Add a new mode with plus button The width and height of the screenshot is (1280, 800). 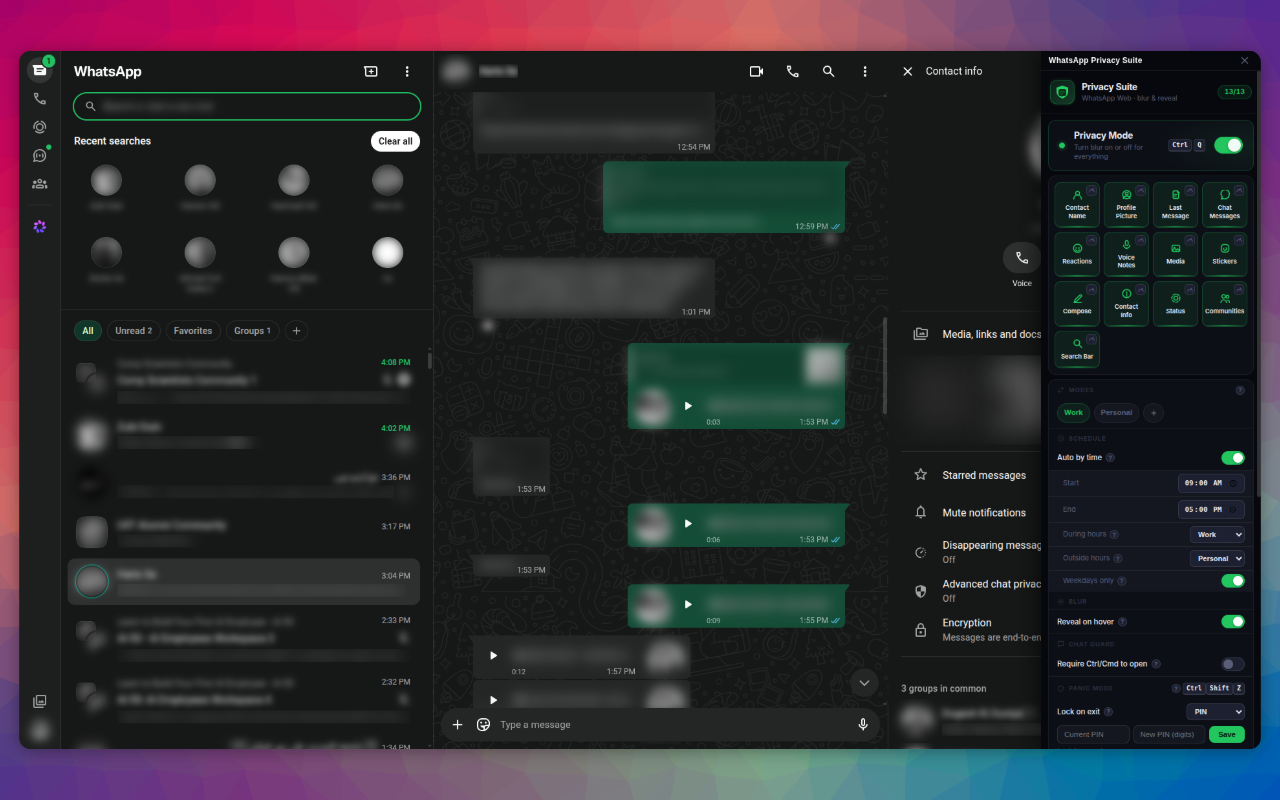pos(1154,412)
